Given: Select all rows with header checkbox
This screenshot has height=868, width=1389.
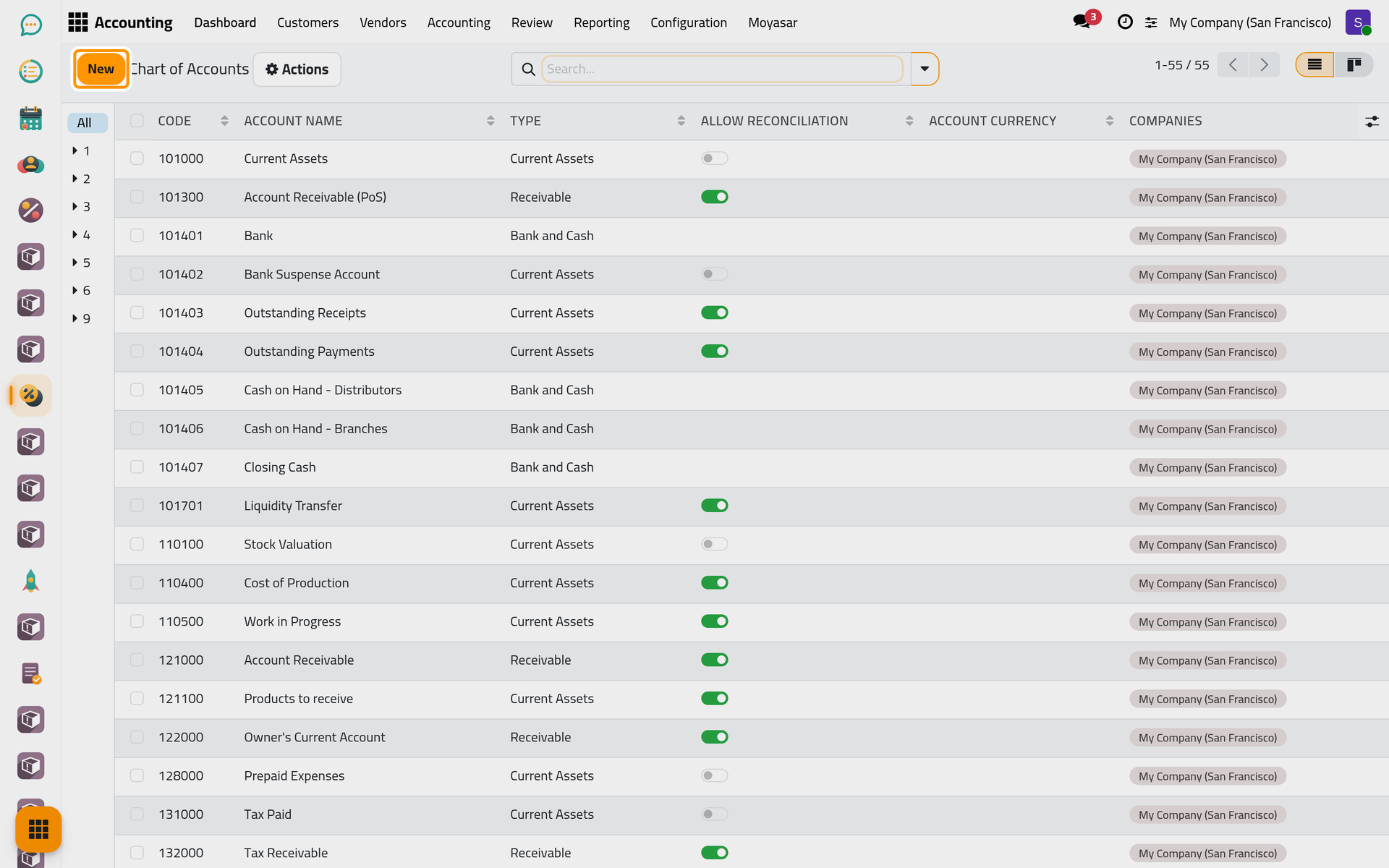Looking at the screenshot, I should (x=137, y=121).
